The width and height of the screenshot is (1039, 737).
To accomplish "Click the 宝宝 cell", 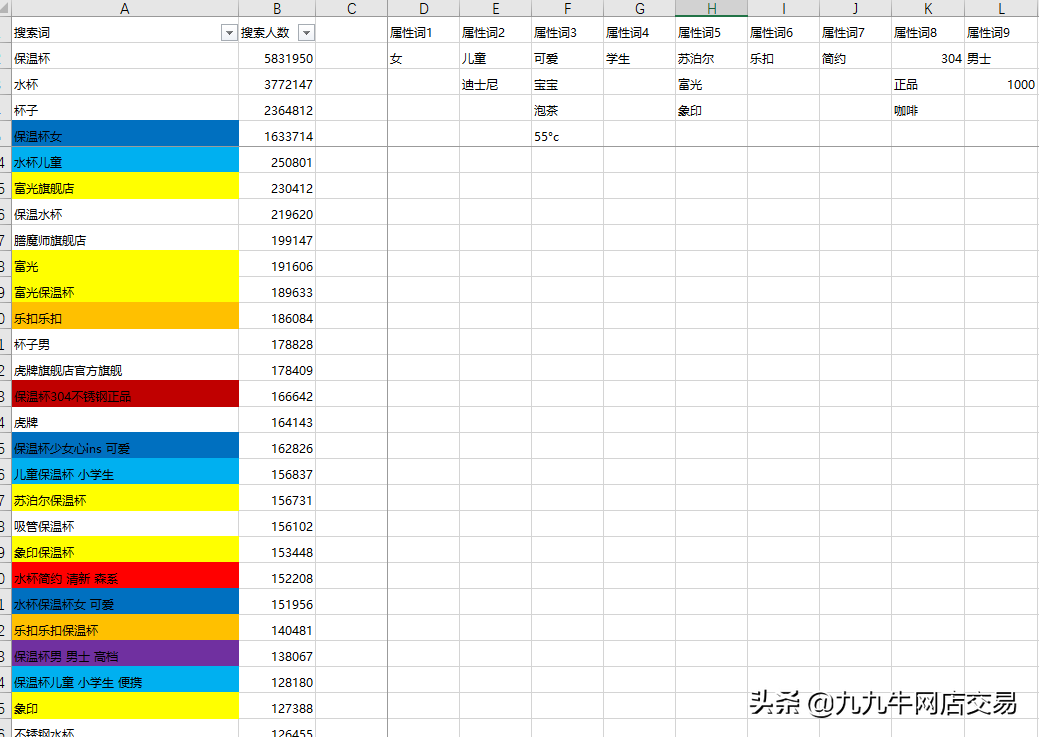I will click(567, 84).
